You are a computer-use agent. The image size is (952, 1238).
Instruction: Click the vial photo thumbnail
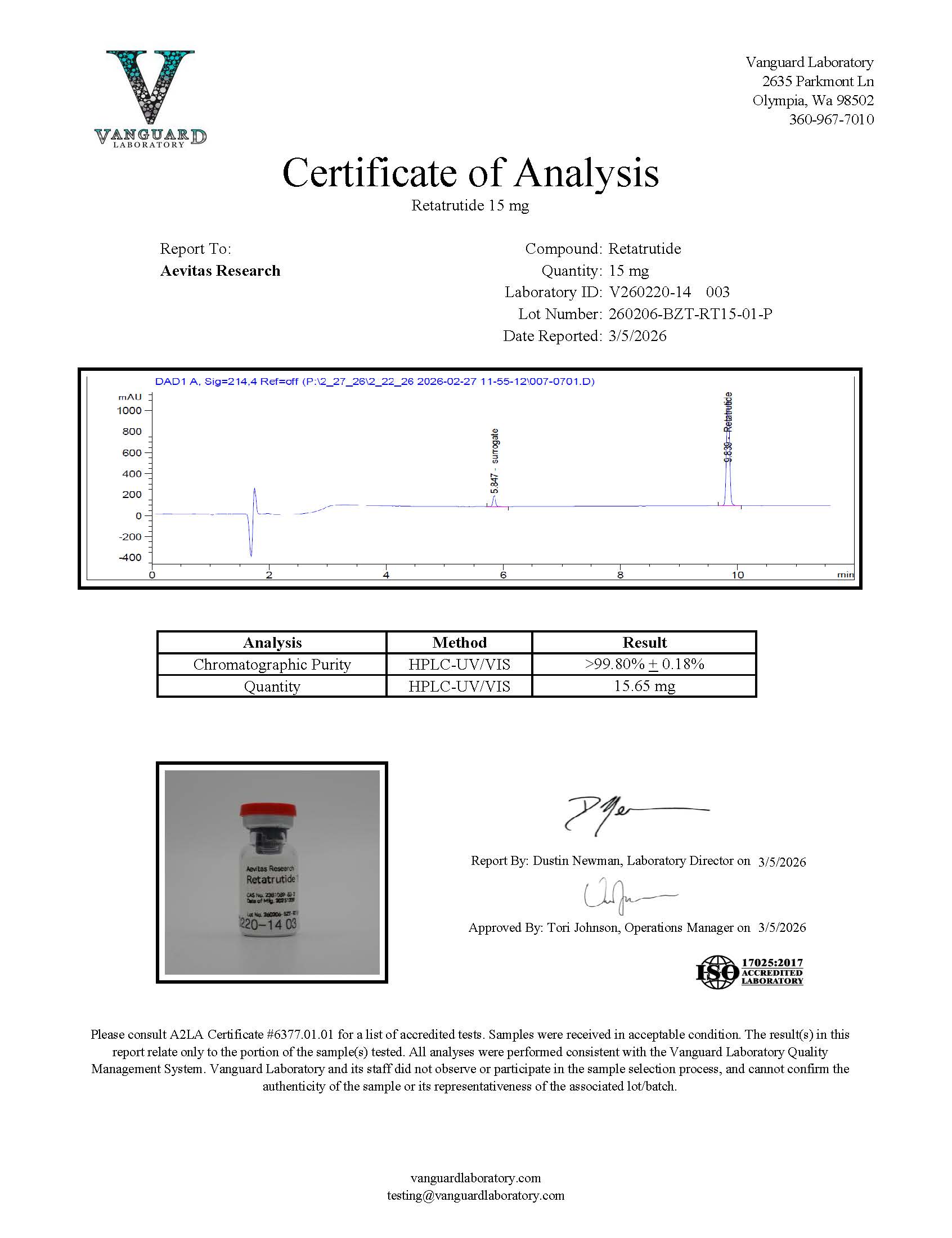[271, 872]
